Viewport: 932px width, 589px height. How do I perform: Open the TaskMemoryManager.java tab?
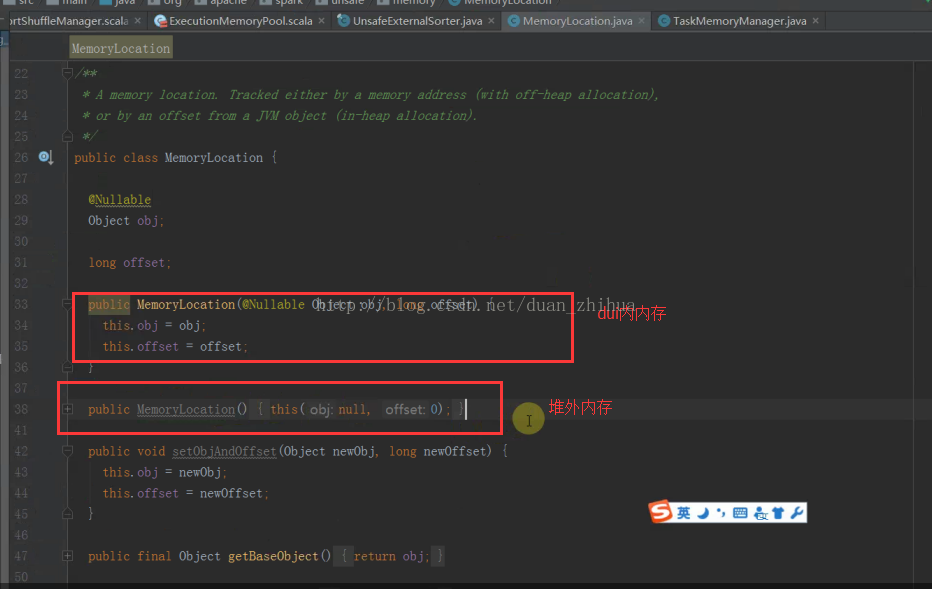click(739, 21)
